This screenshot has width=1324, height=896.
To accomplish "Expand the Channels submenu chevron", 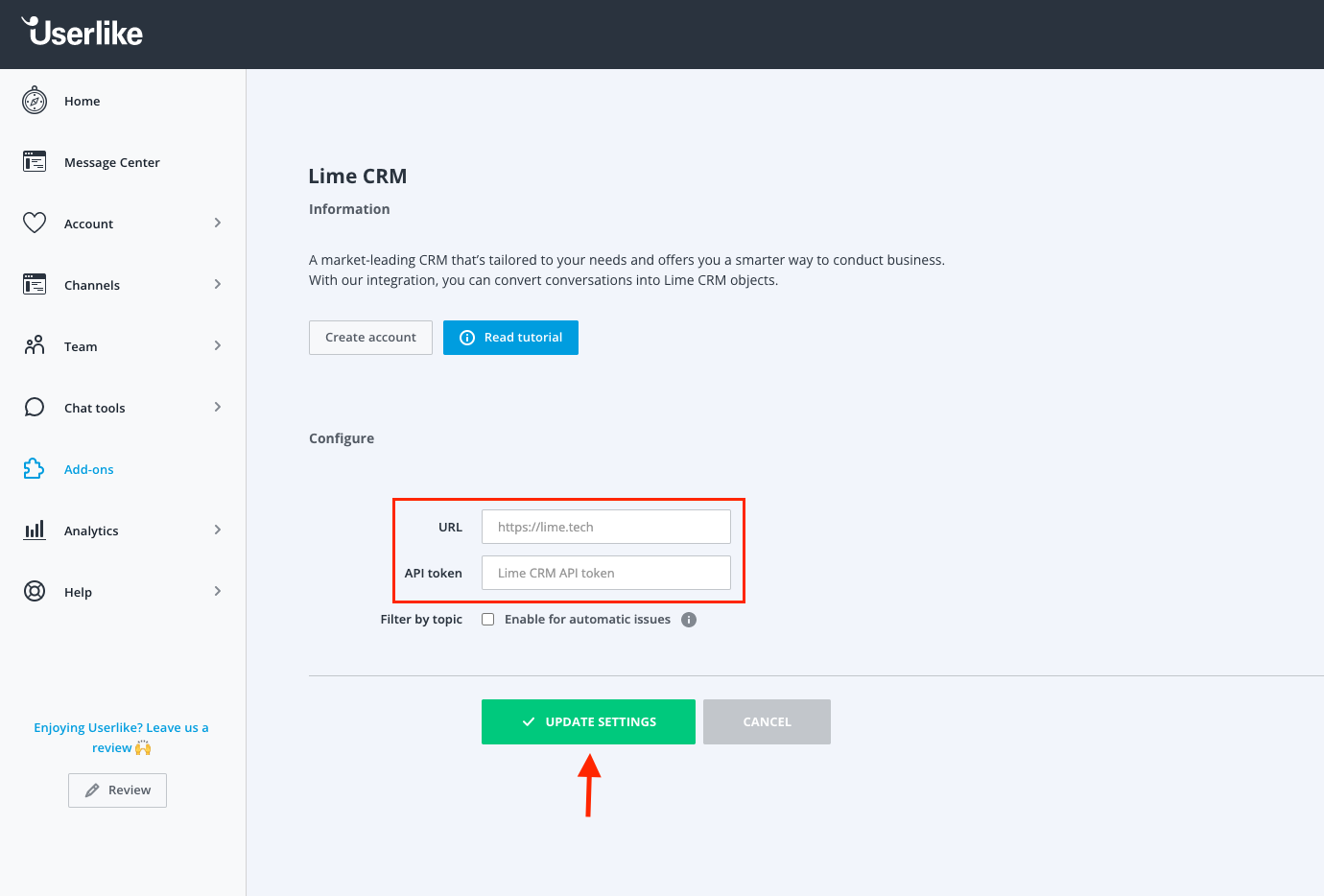I will [x=218, y=285].
